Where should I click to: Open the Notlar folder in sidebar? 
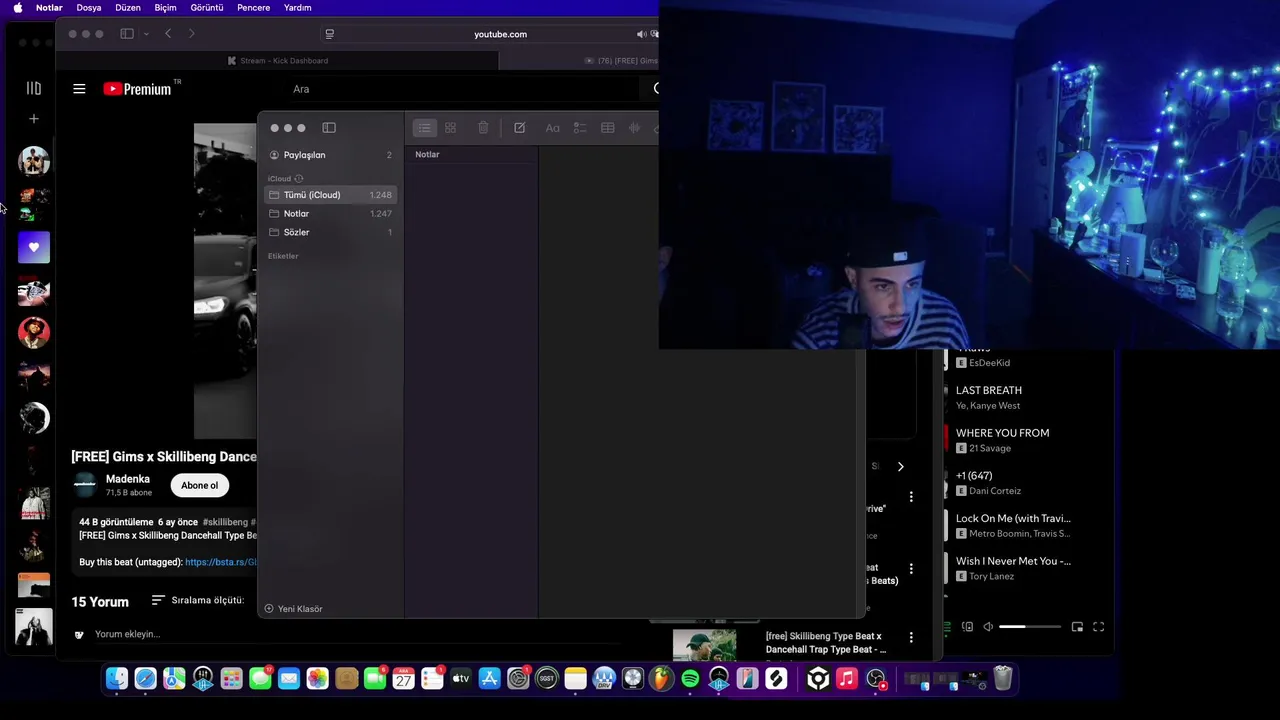[x=331, y=213]
